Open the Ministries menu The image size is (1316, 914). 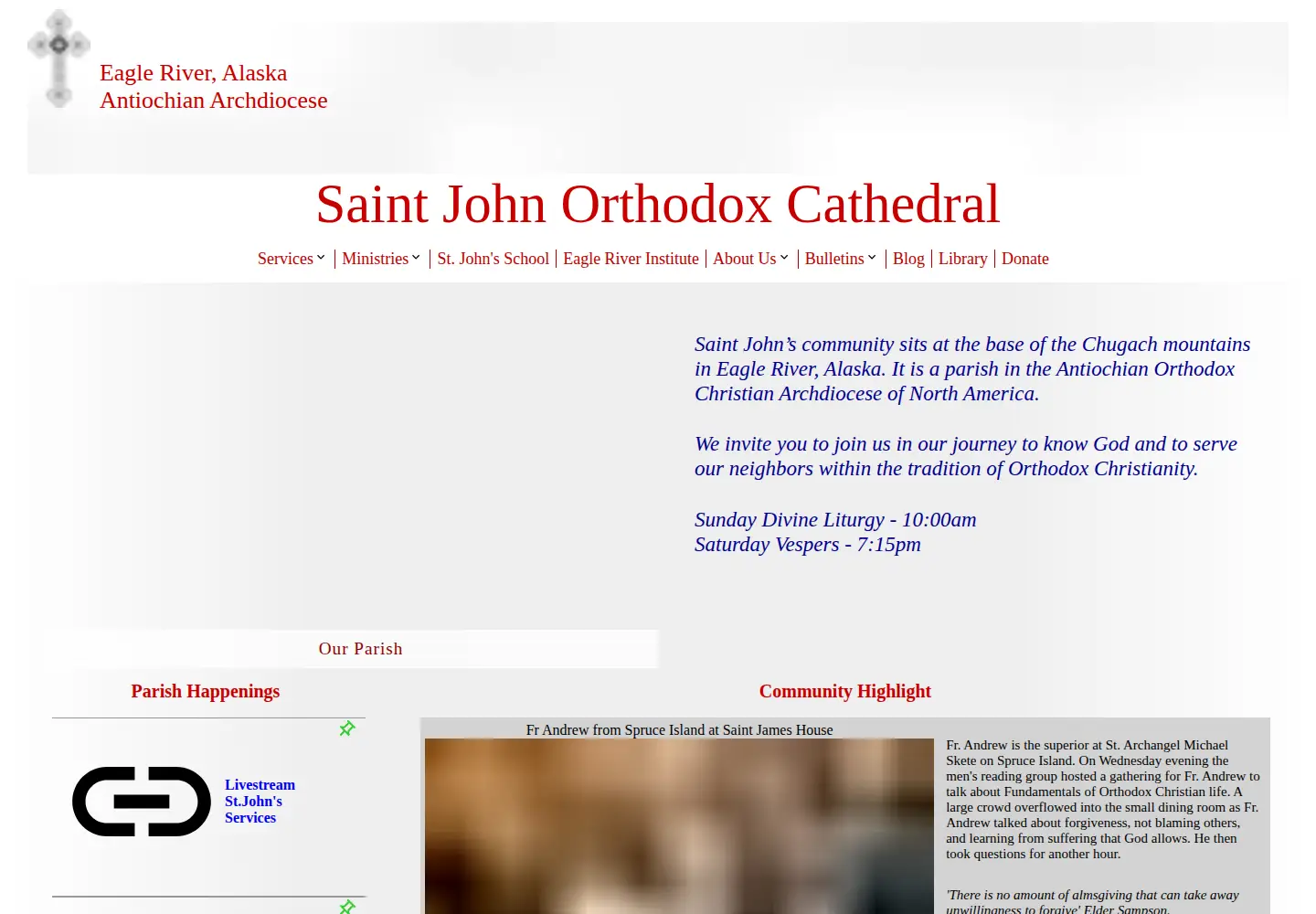(x=375, y=259)
